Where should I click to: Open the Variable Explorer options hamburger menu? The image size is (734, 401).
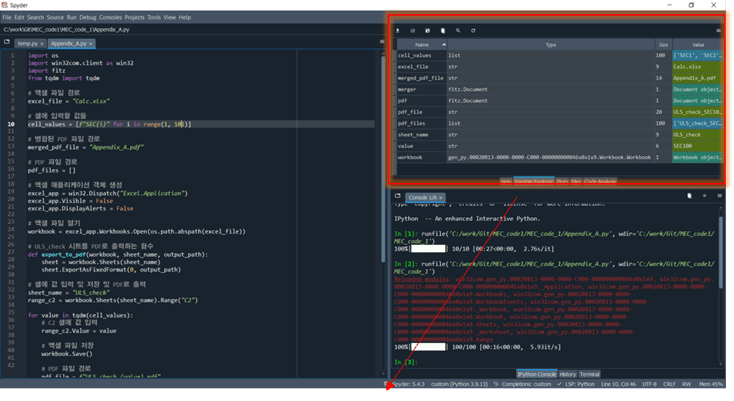click(x=719, y=30)
